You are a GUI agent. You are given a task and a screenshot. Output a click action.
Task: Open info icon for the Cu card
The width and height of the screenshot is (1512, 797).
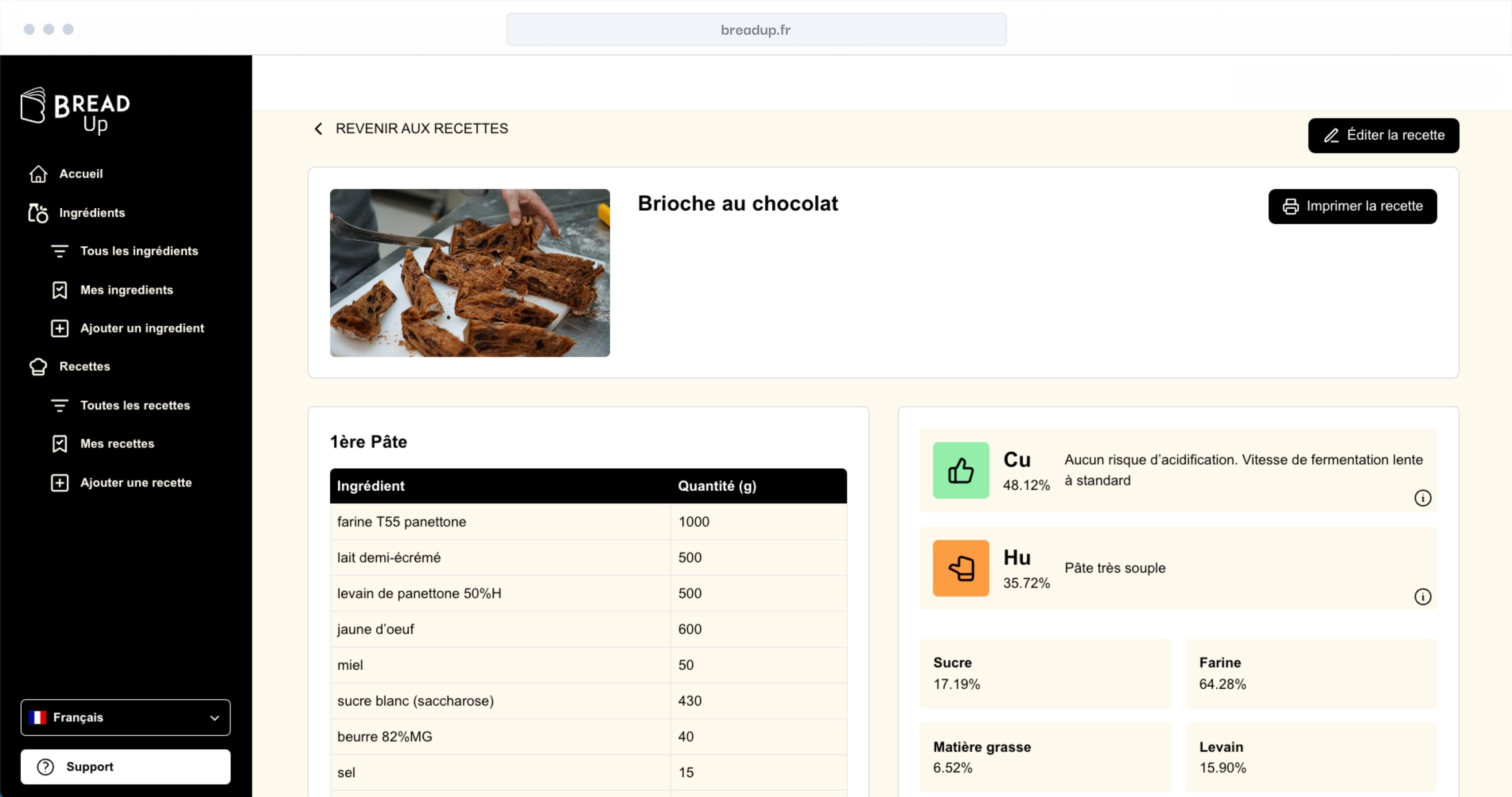click(1422, 498)
